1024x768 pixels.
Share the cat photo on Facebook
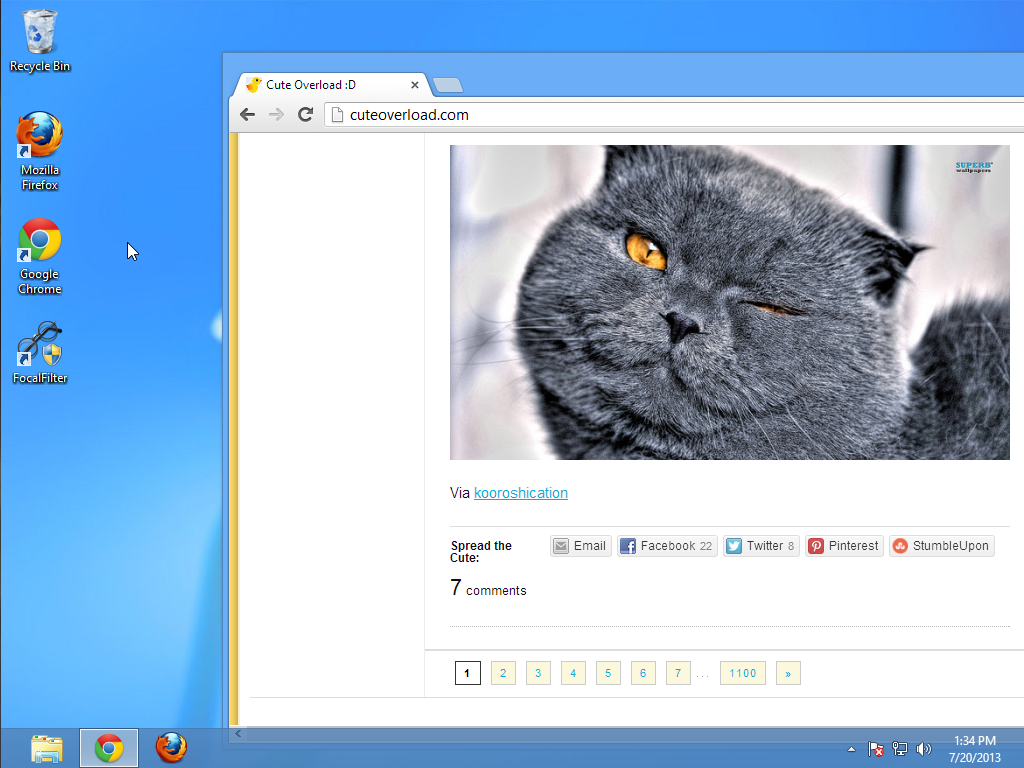[666, 545]
